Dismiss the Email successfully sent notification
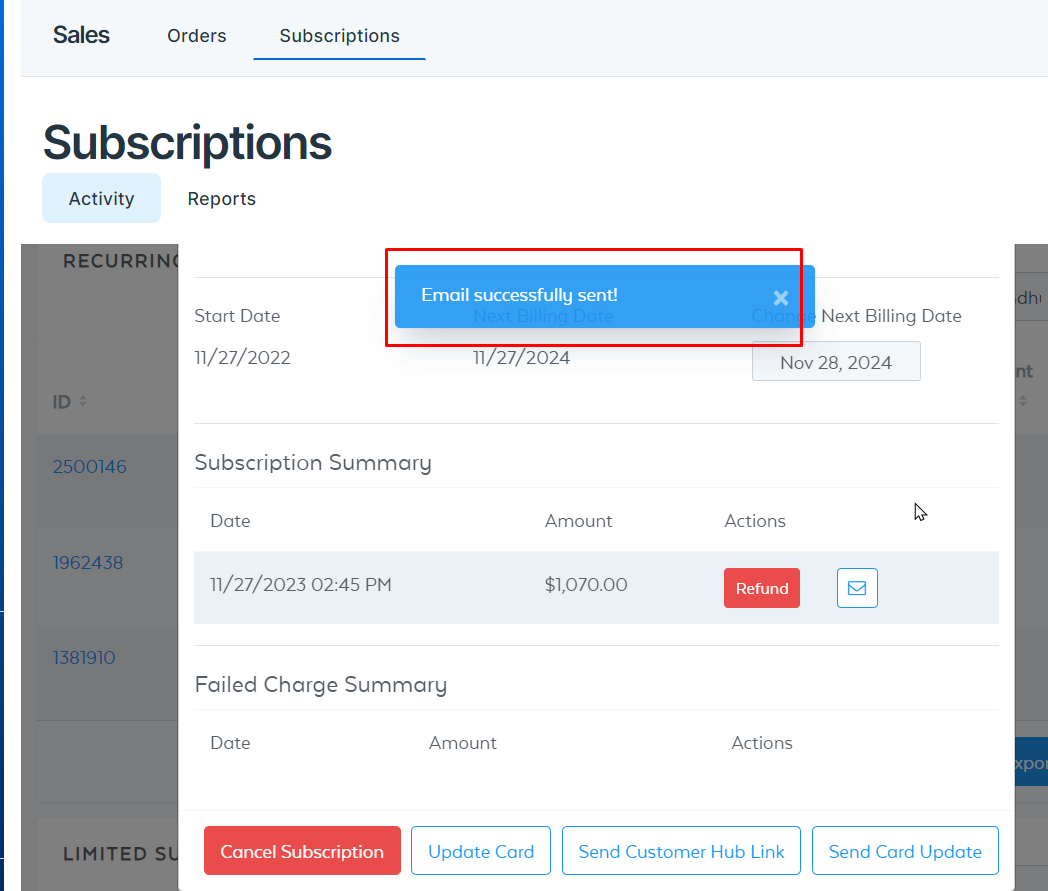 780,297
